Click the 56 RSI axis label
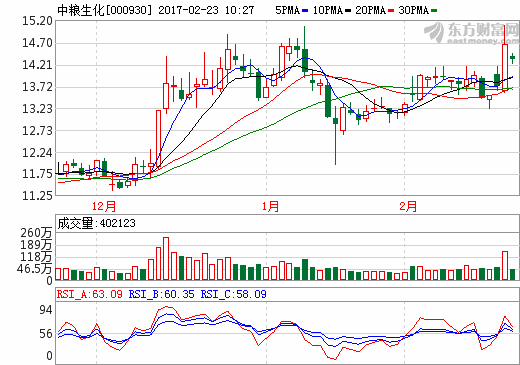520x365 pixels. [46, 334]
